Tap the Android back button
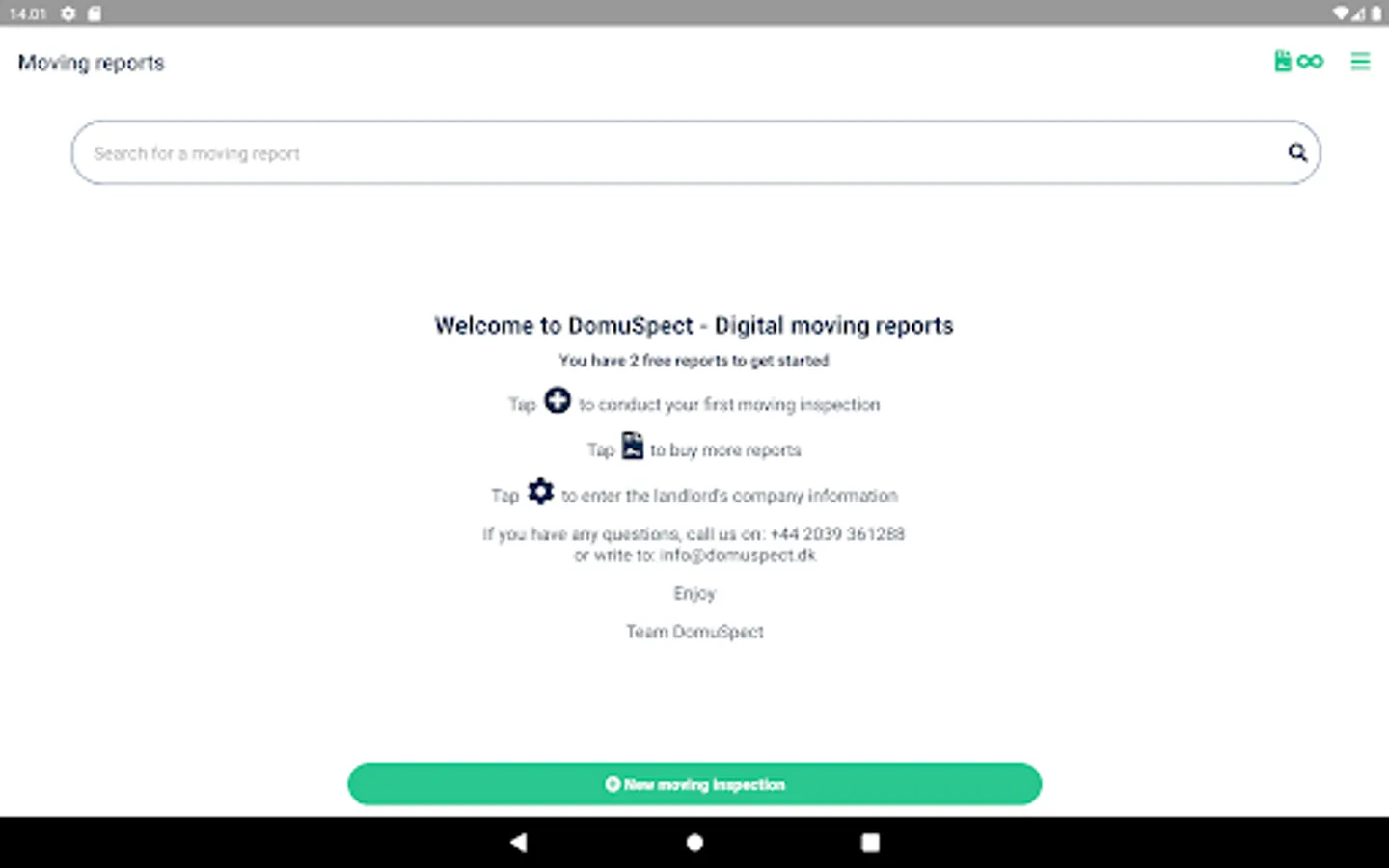 519,842
